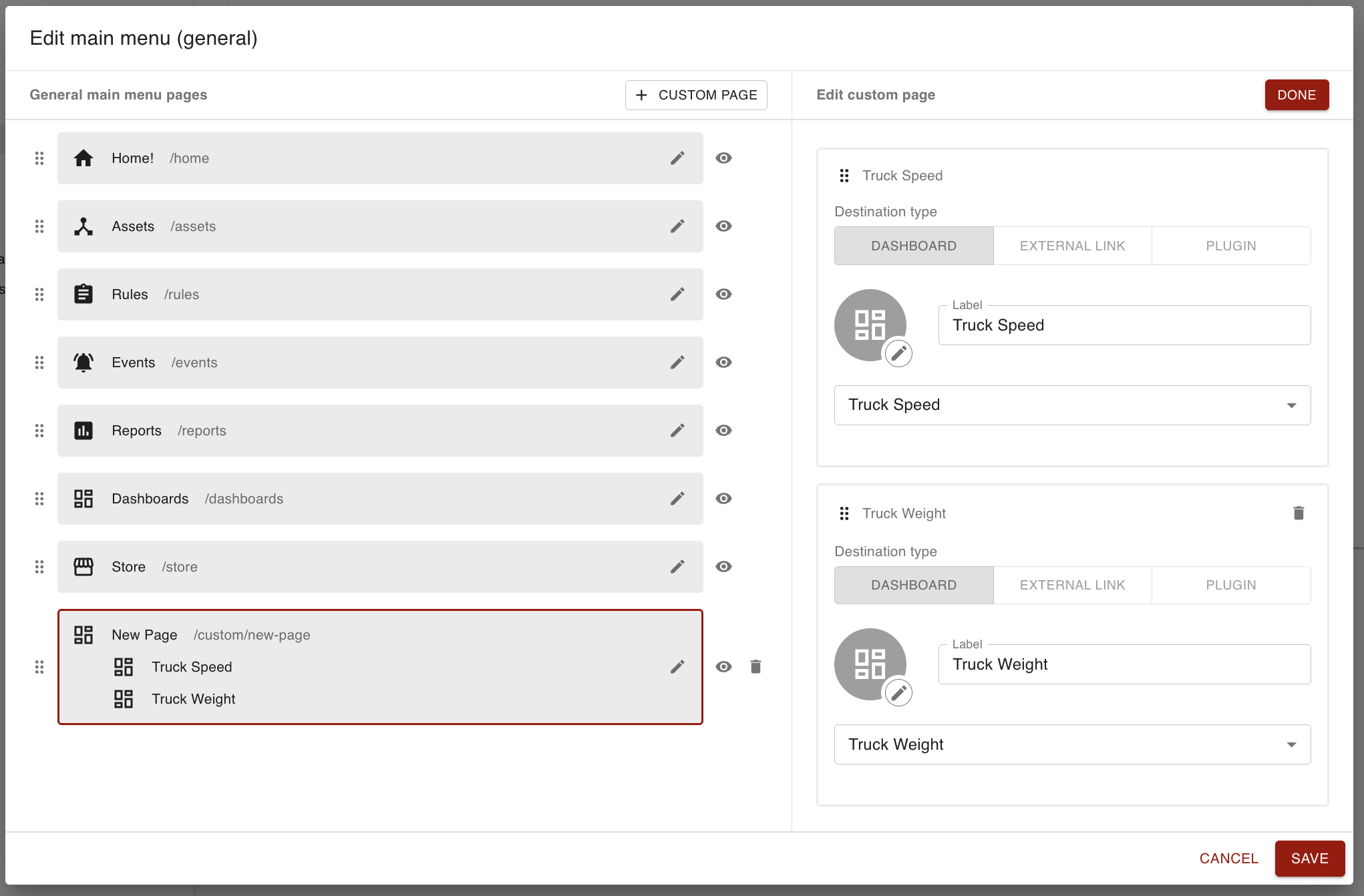Click the Truck Speed label input field

(1124, 326)
